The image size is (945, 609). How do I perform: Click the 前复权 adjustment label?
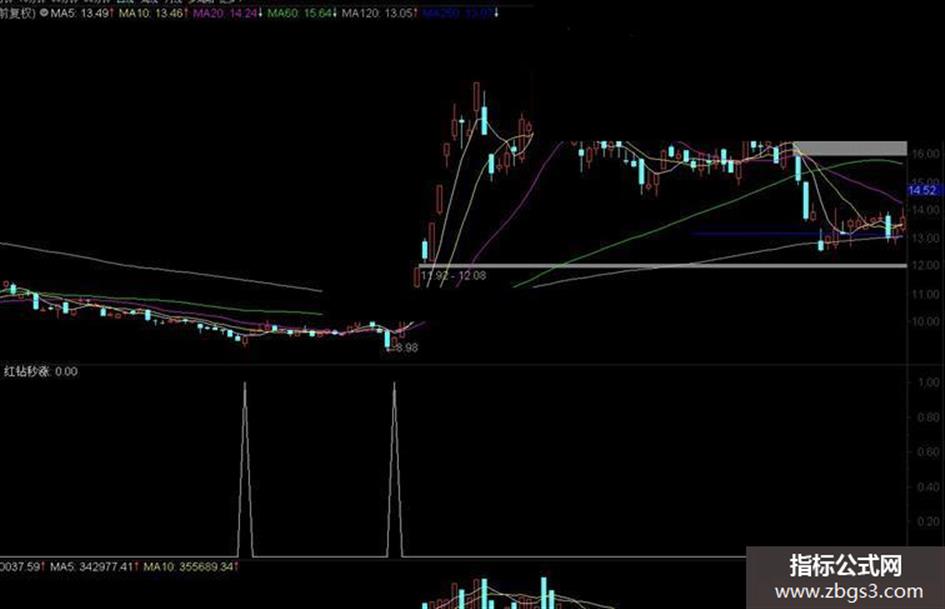17,13
